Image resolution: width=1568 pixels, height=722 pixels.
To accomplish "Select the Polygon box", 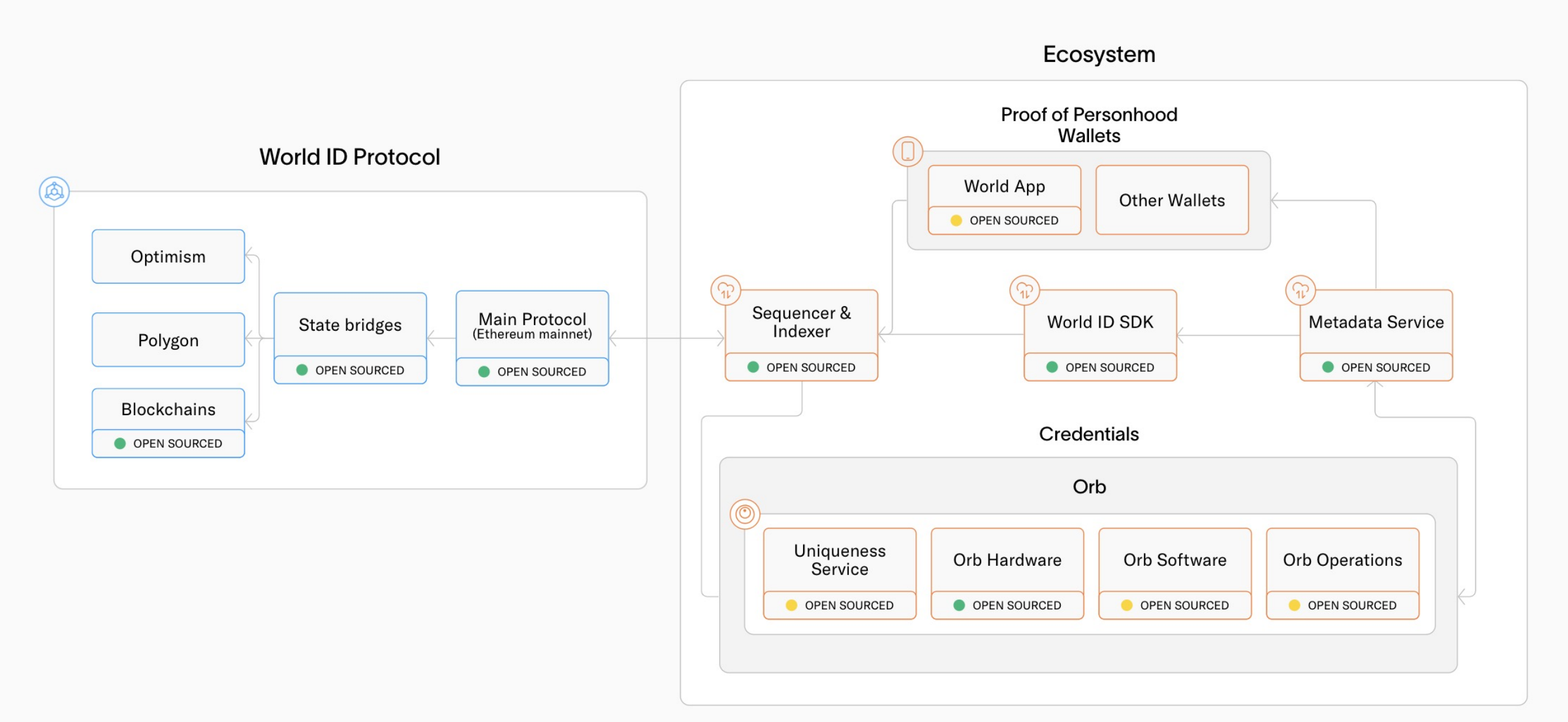I will click(168, 340).
